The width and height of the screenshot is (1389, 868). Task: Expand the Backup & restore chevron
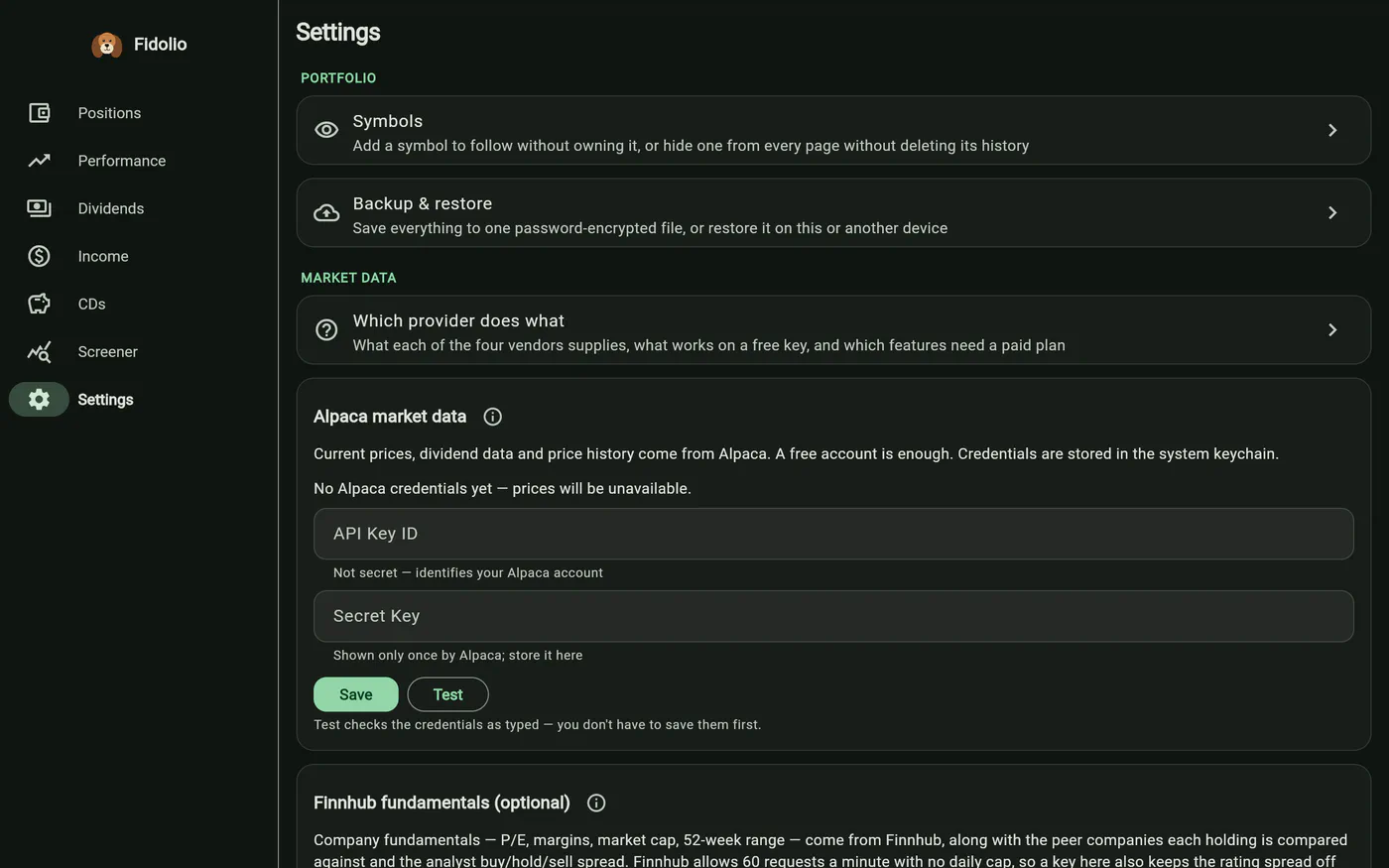tap(1332, 212)
